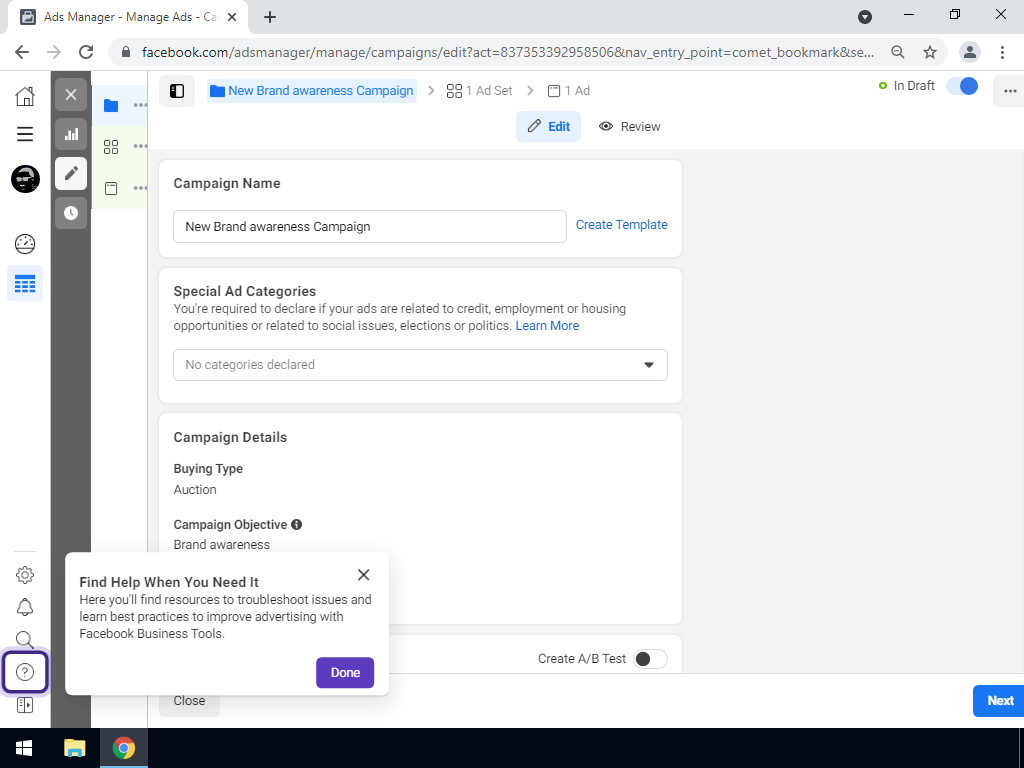
Task: Toggle the sidebar expand panel icon at bottom
Action: 25,705
